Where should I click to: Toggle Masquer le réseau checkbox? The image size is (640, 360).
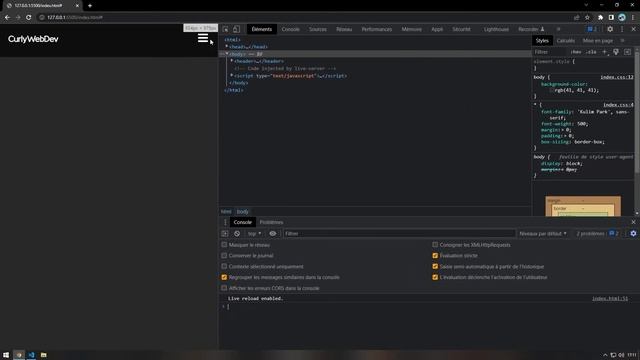click(224, 244)
